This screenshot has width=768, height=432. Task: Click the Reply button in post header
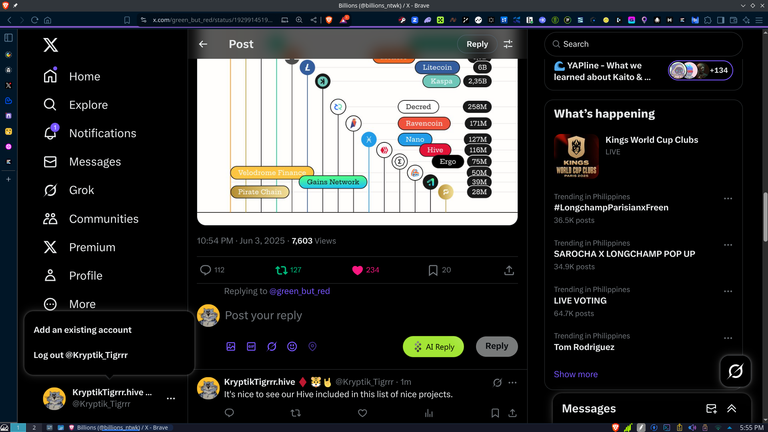point(477,44)
